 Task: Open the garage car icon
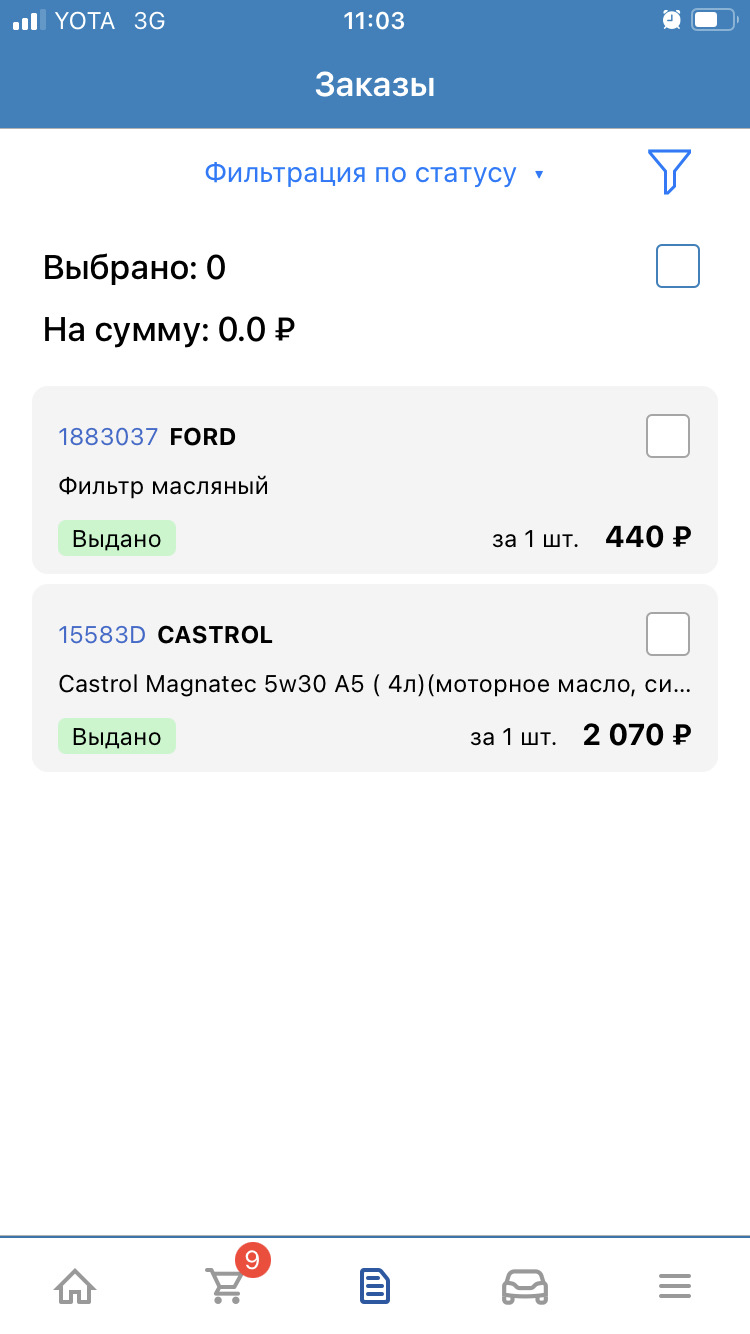(x=525, y=1286)
